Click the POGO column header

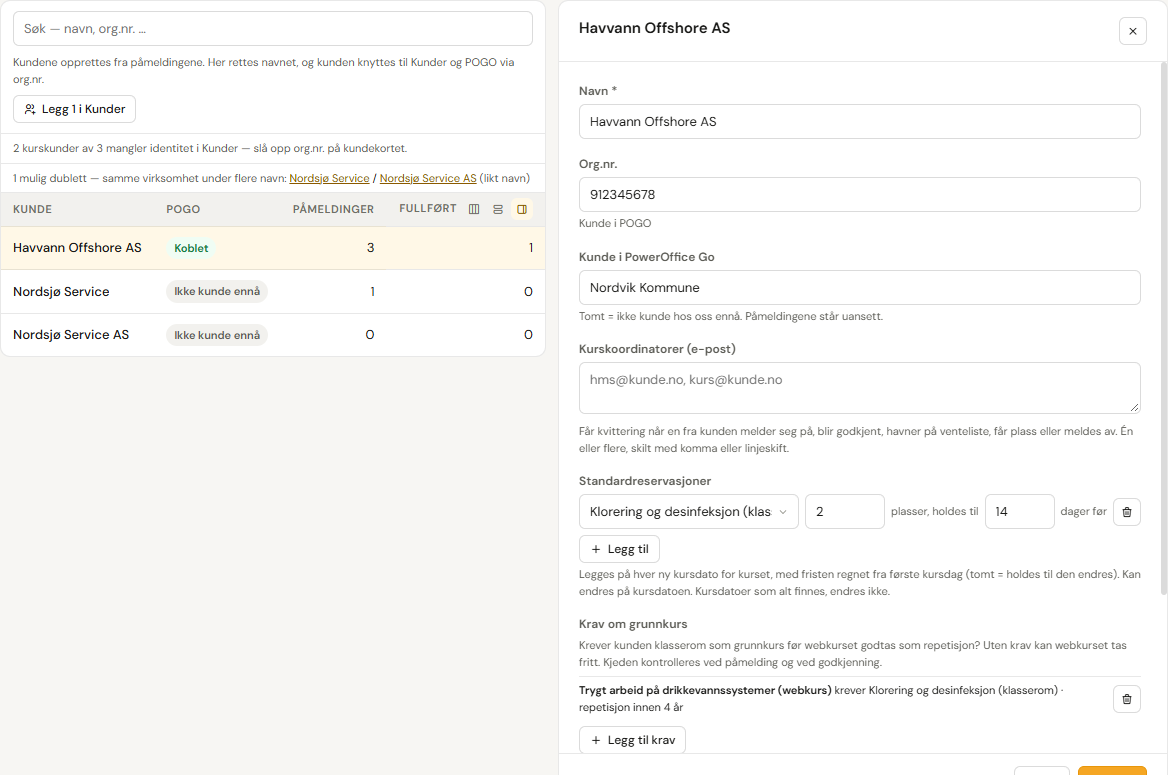tap(183, 209)
